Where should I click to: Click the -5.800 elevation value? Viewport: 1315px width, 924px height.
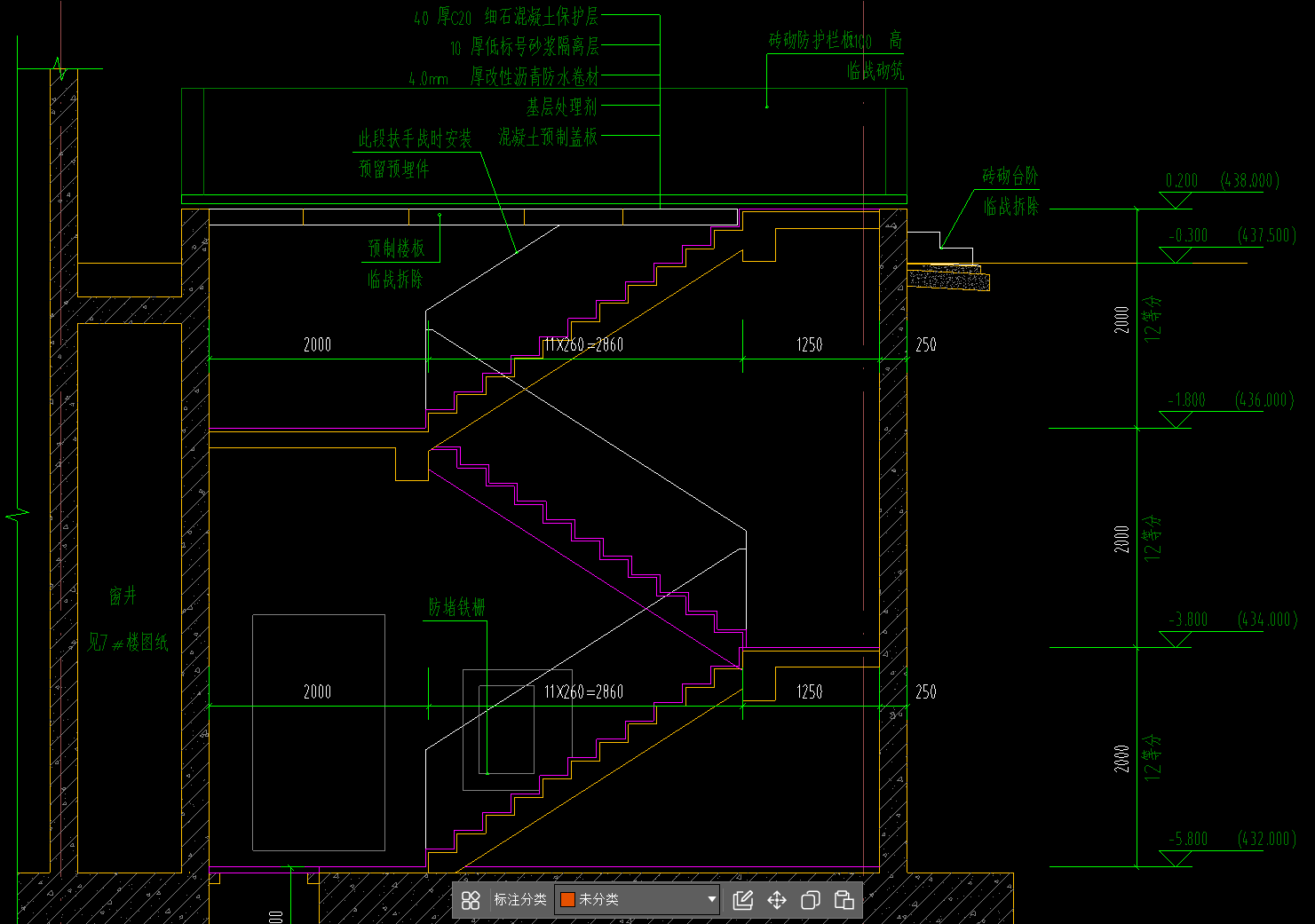[x=1189, y=839]
